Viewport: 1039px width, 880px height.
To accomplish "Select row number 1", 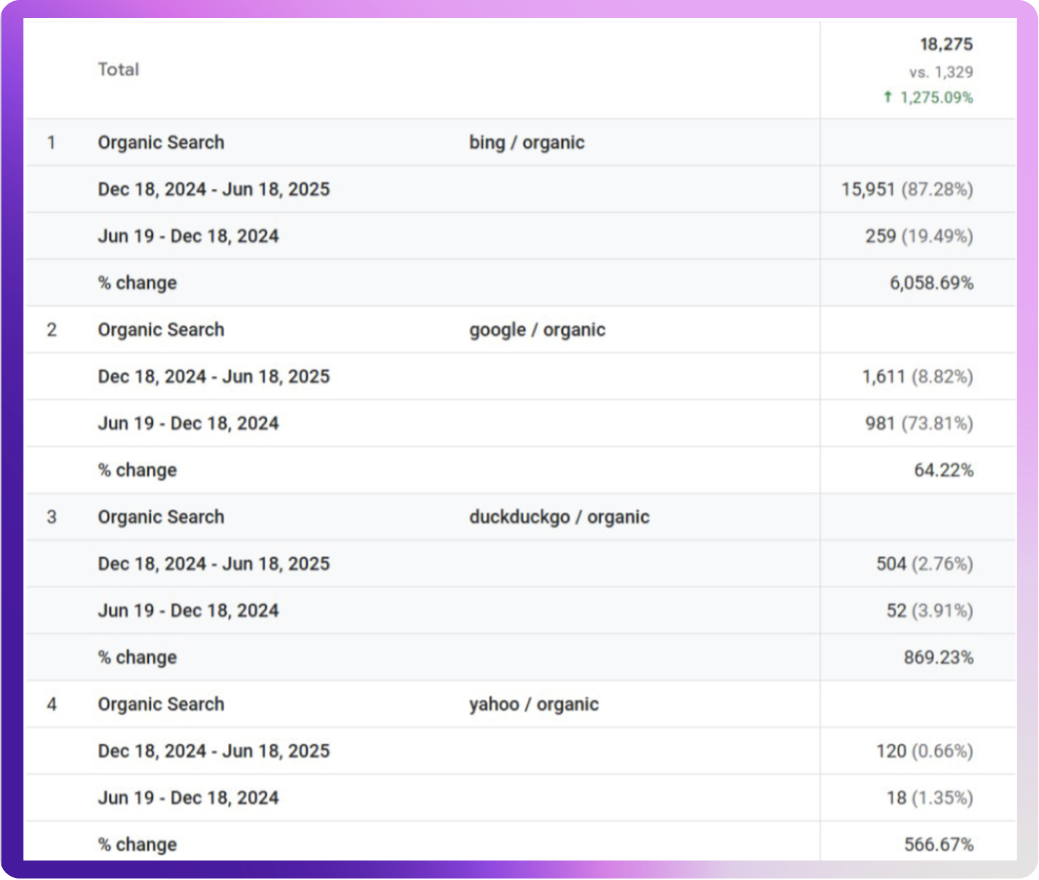I will (52, 142).
